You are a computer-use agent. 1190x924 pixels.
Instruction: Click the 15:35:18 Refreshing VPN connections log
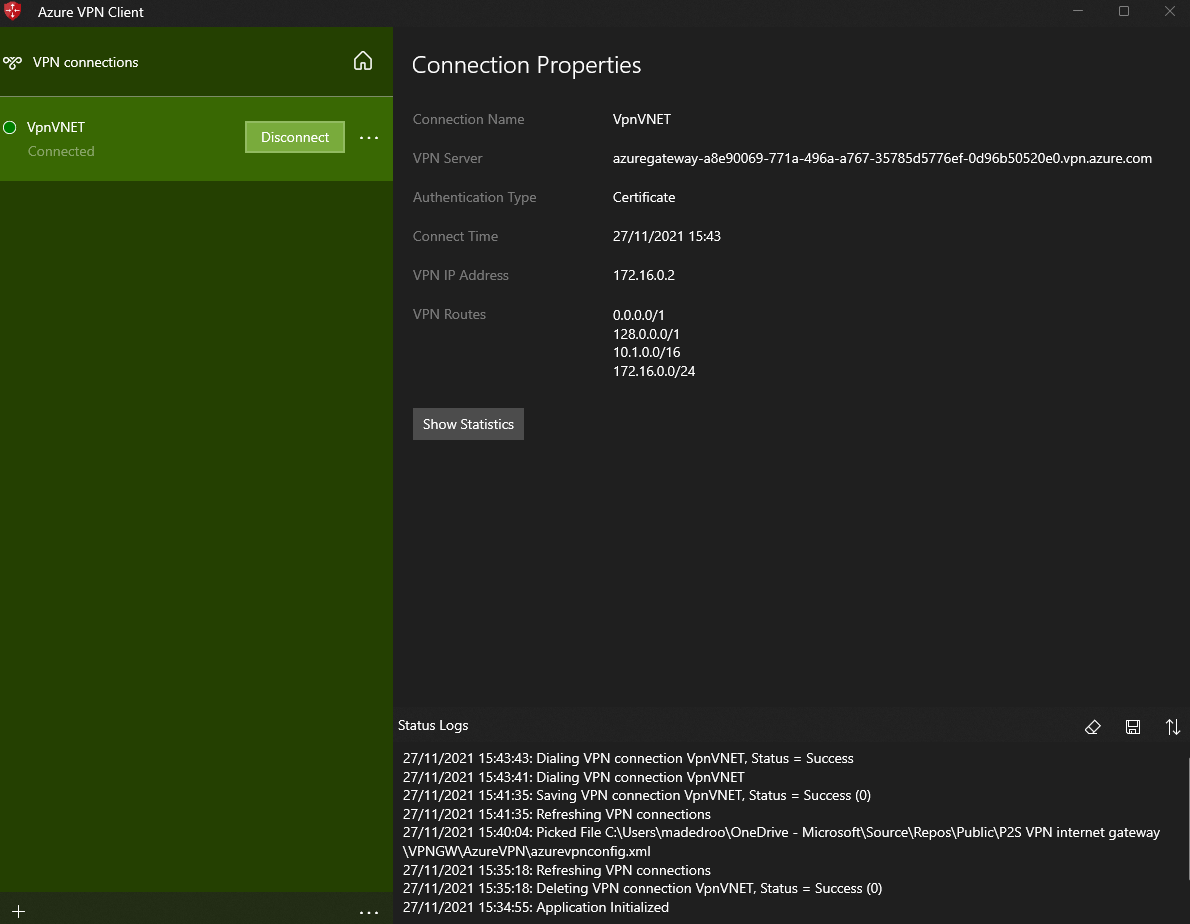(x=556, y=870)
